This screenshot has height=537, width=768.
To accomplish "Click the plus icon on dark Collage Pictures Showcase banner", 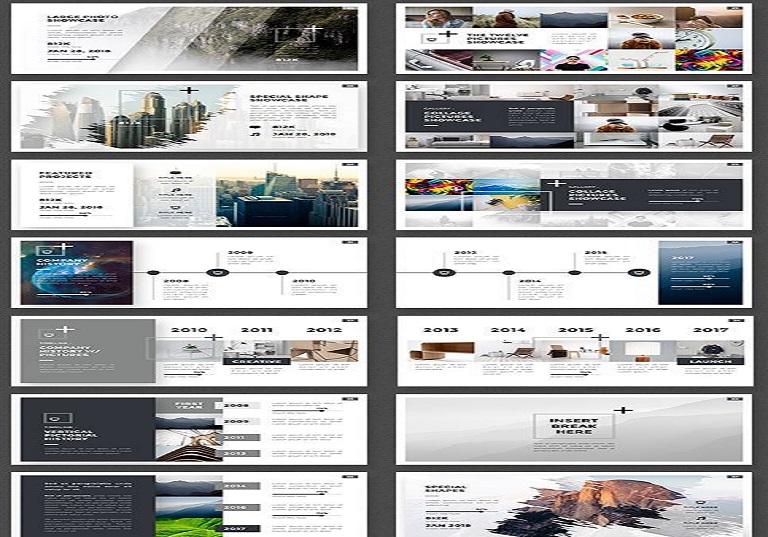I will click(x=557, y=183).
